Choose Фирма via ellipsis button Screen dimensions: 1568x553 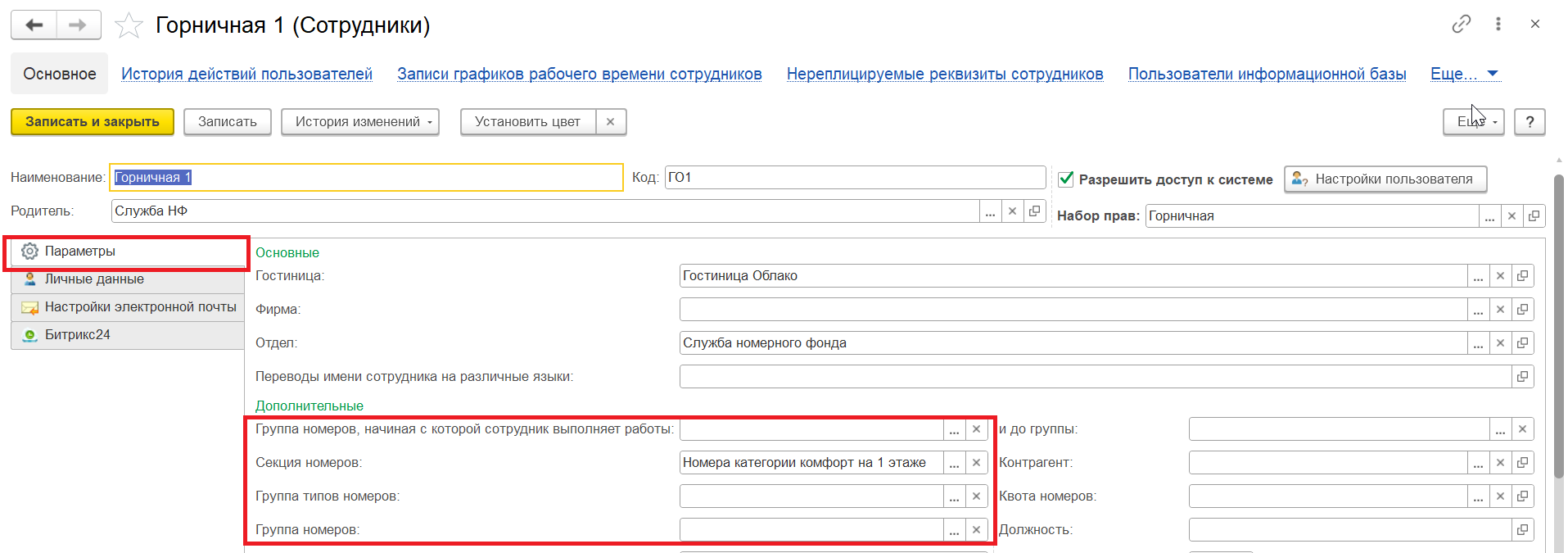click(x=1478, y=310)
